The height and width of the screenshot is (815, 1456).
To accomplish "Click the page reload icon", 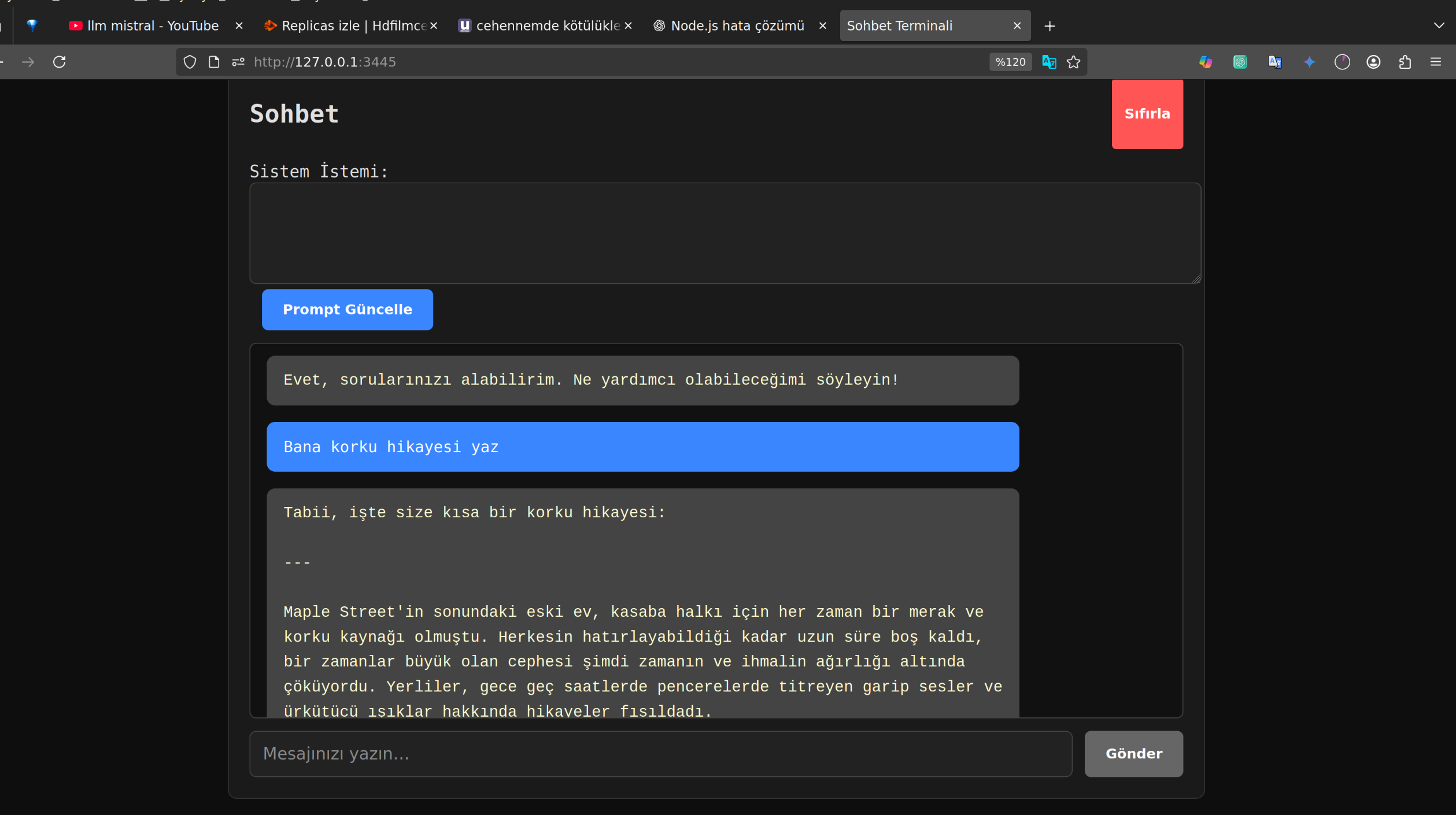I will click(60, 62).
